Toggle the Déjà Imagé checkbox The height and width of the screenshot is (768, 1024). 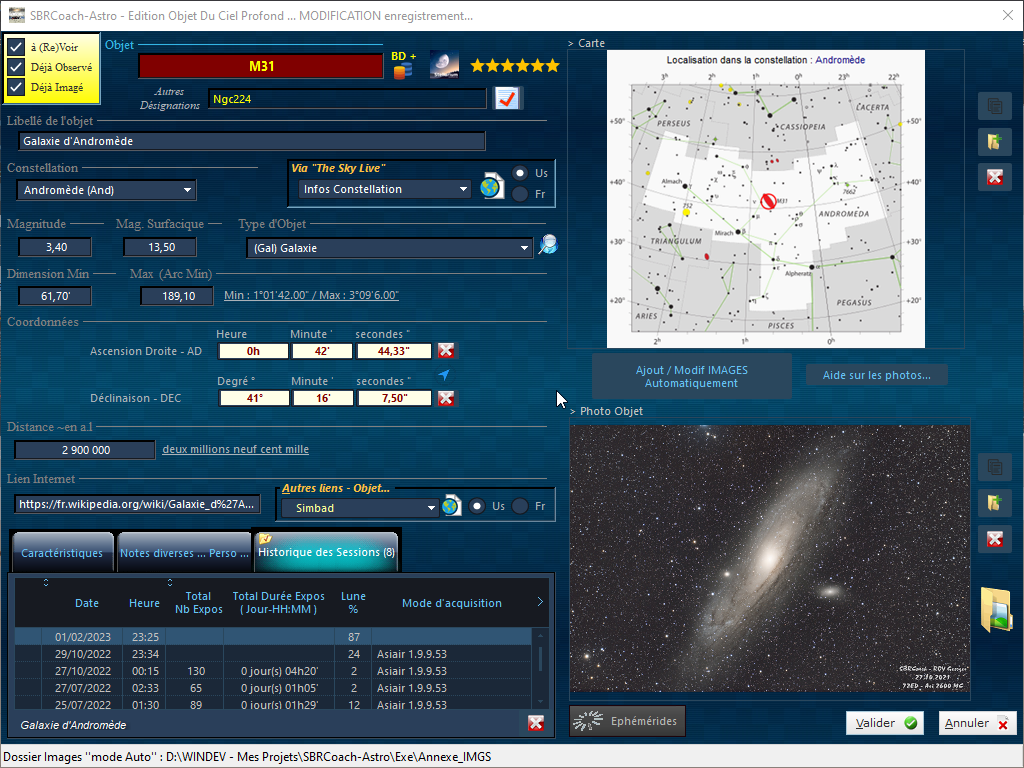(16, 87)
